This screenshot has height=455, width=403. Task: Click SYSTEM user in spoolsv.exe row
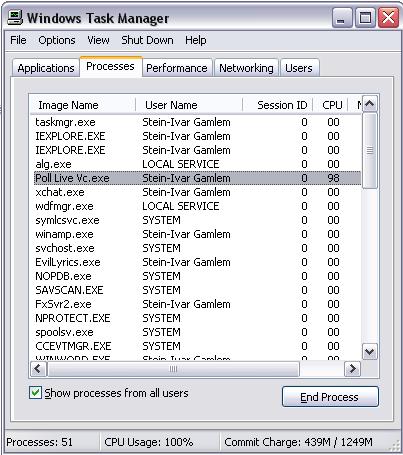[x=162, y=332]
